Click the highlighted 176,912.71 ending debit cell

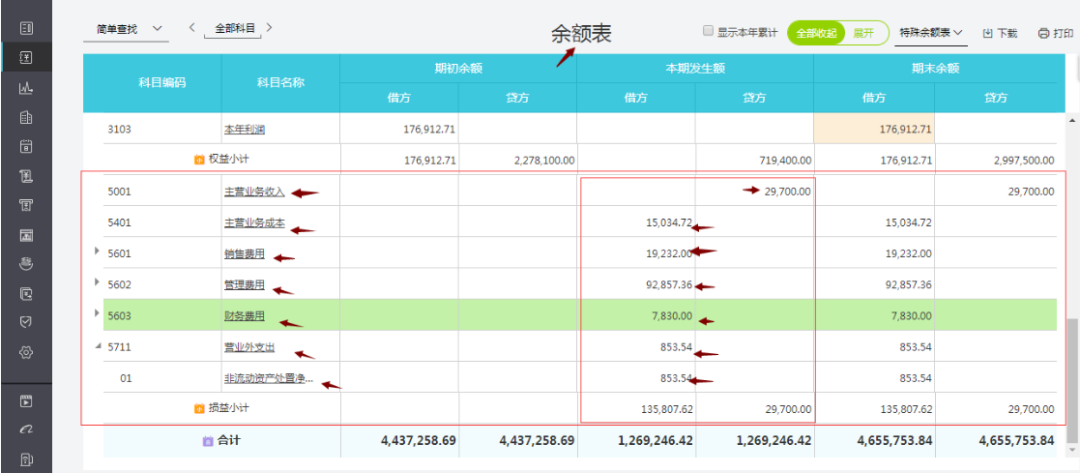tap(874, 129)
